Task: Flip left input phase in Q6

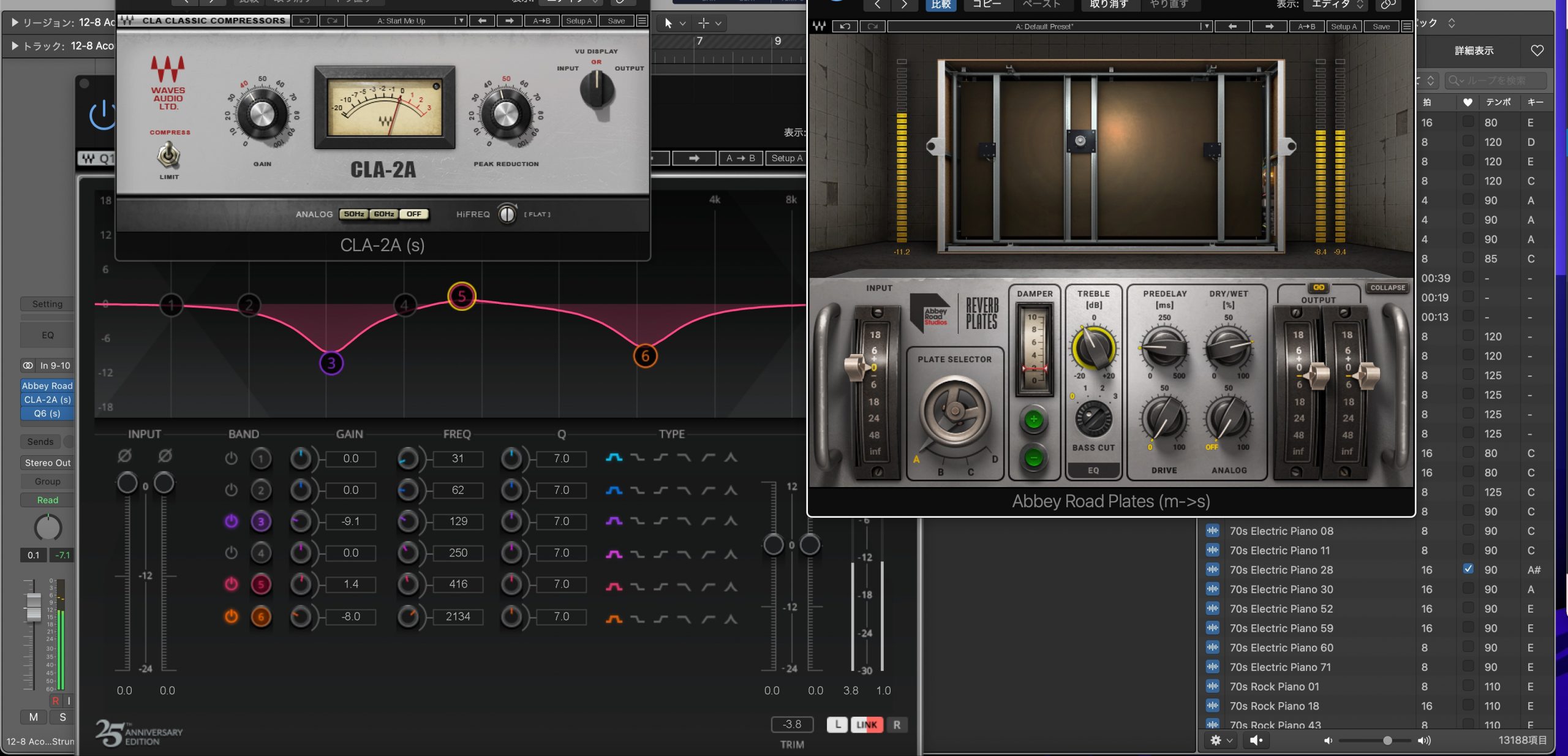Action: tap(124, 456)
